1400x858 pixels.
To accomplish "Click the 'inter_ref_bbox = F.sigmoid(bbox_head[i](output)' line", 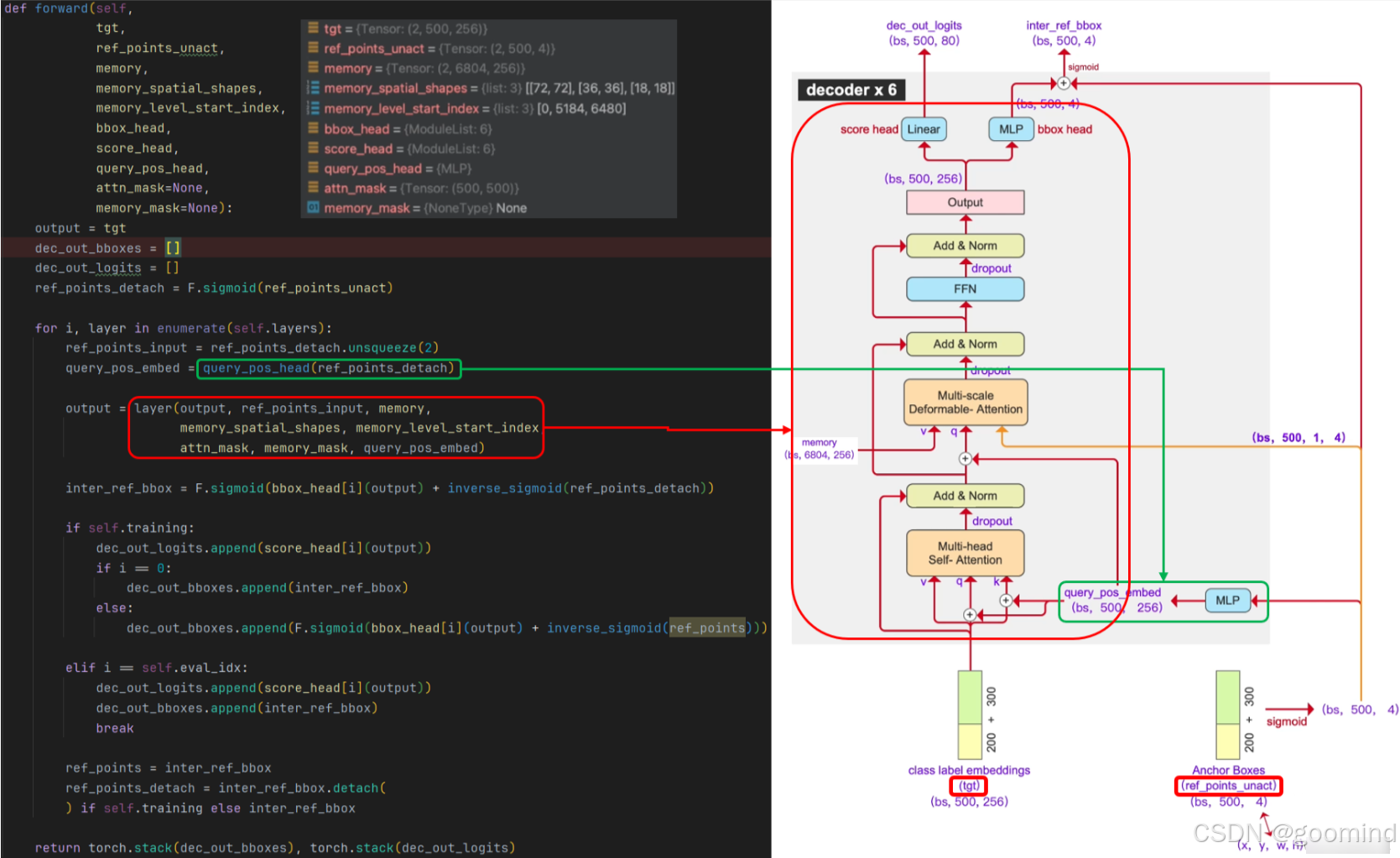I will tap(390, 488).
